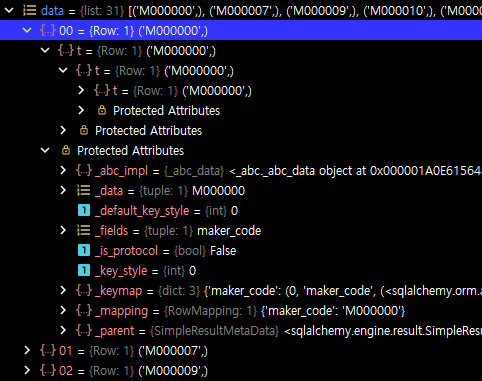Expand the 01 Row node
The image size is (482, 381).
click(27, 350)
